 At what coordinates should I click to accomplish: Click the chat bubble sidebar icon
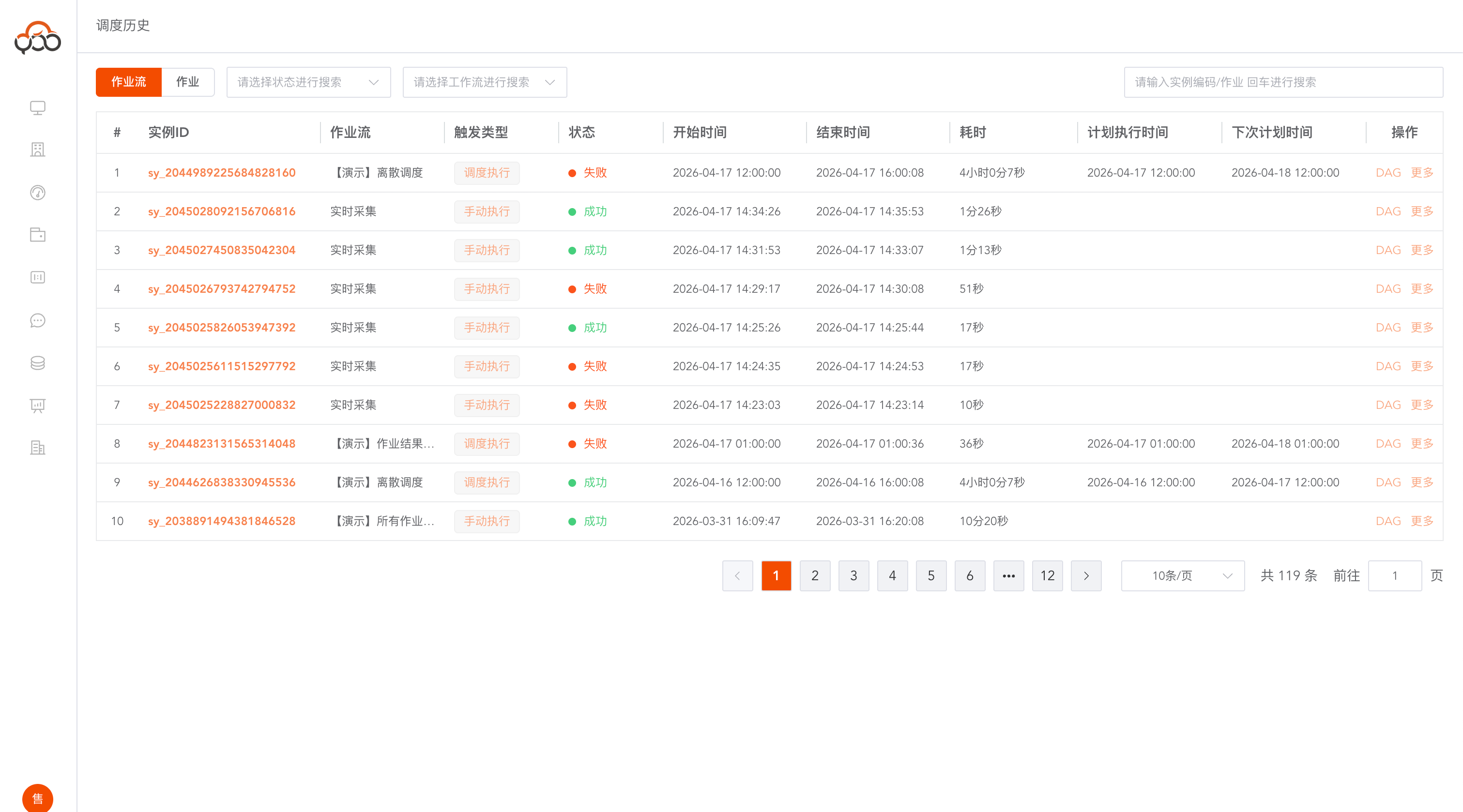point(37,320)
